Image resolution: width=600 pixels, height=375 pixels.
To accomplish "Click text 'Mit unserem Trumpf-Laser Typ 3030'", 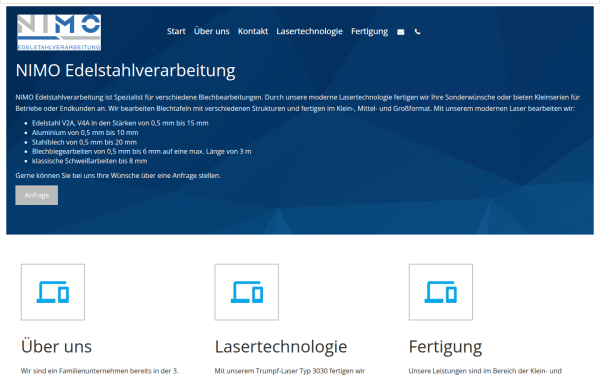I will tap(290, 371).
